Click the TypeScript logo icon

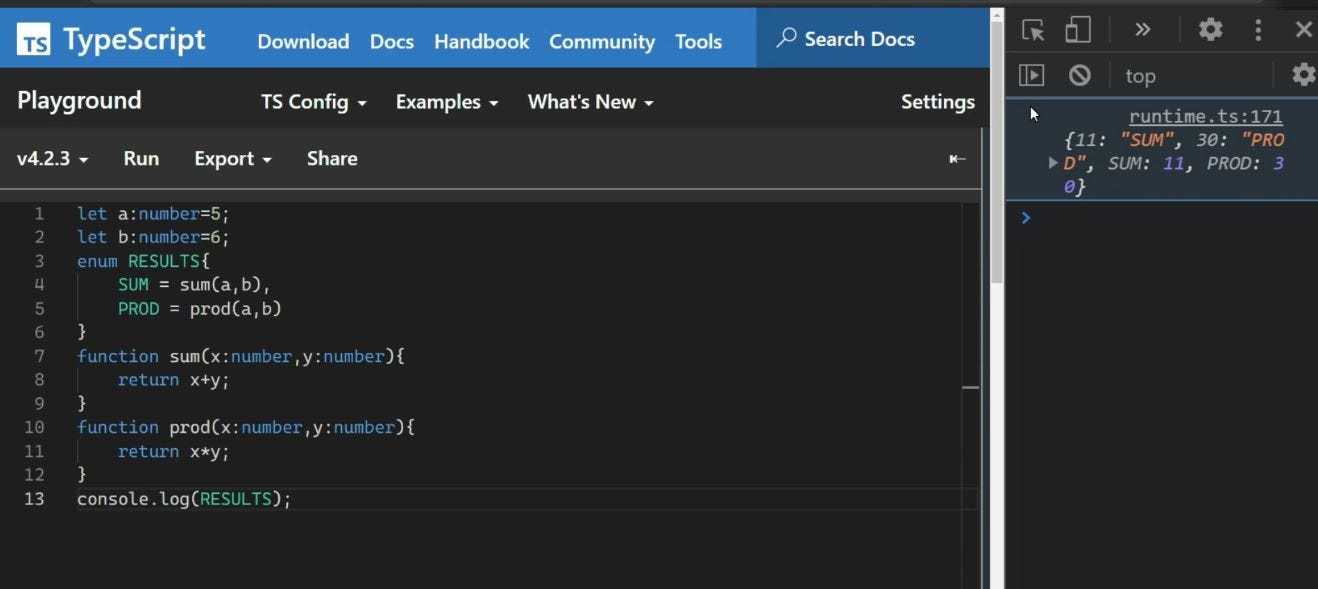(34, 40)
